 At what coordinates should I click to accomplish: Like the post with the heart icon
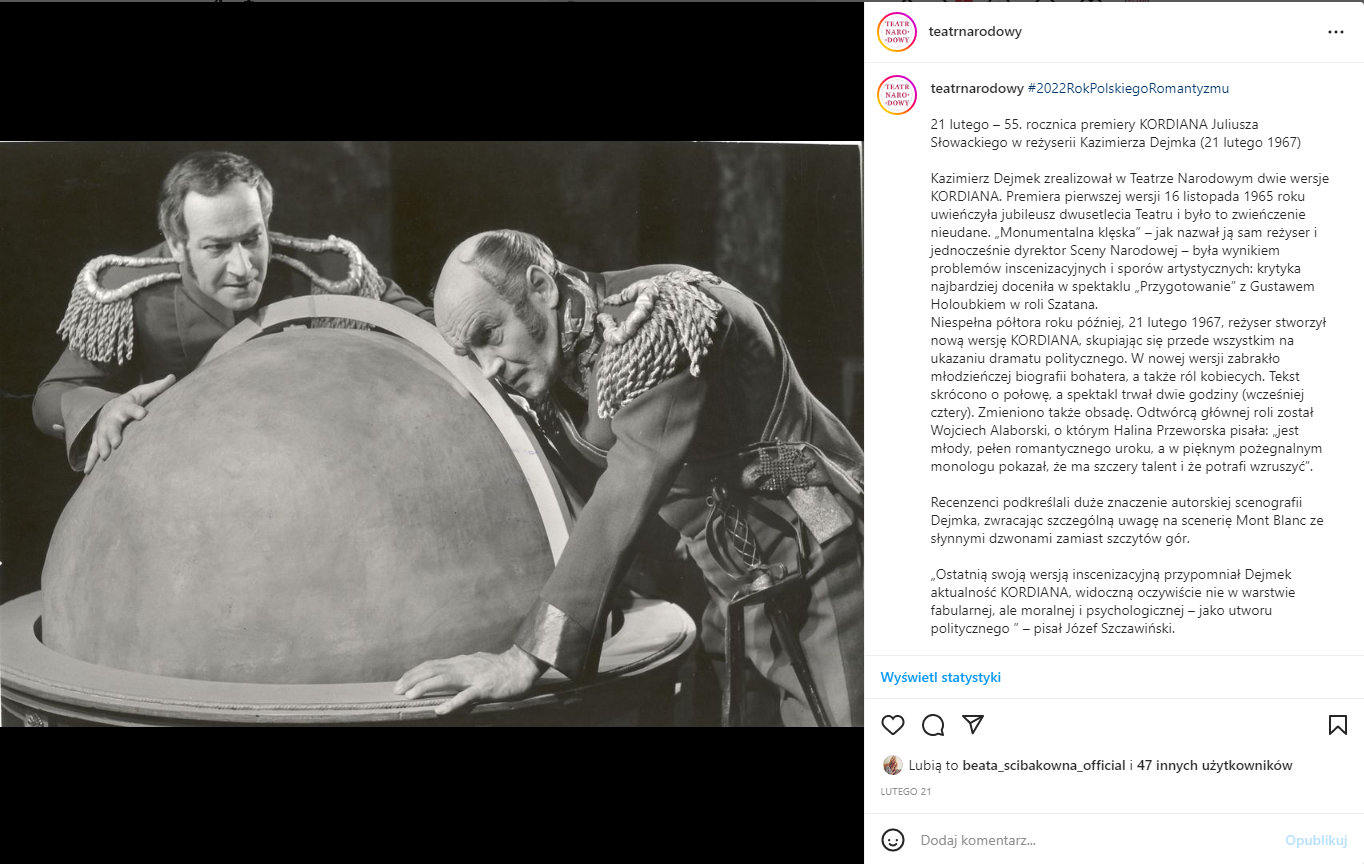coord(893,725)
